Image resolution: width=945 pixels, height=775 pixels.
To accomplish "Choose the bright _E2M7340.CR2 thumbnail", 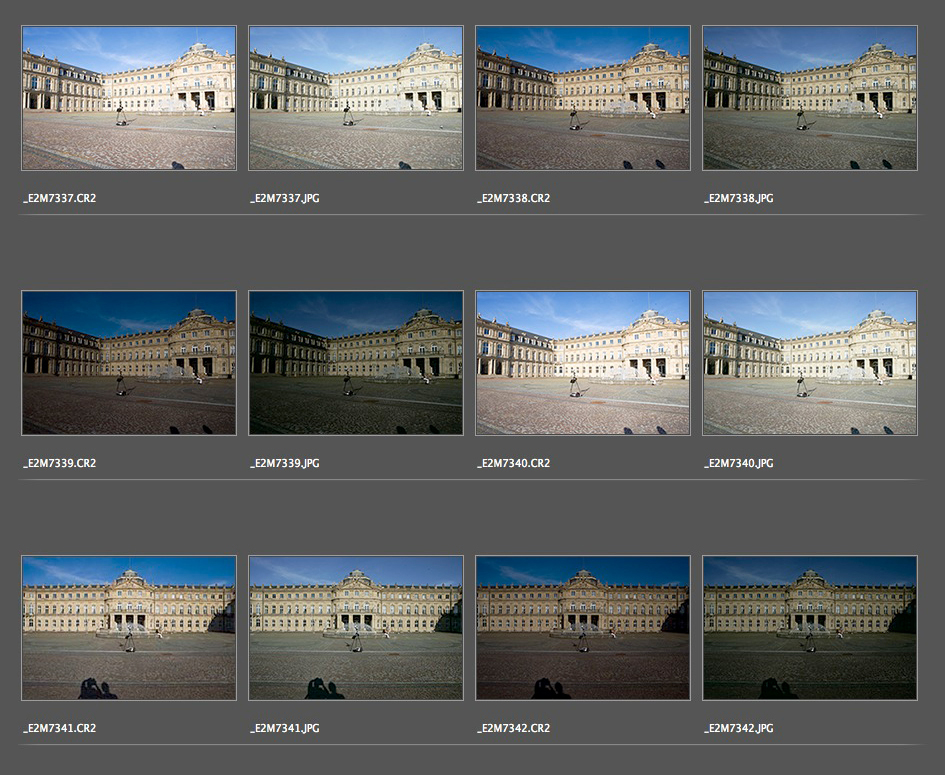I will click(x=583, y=363).
